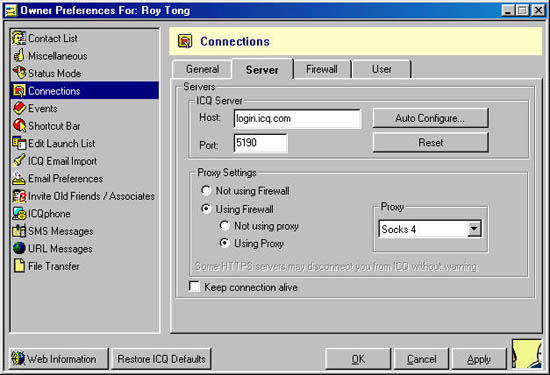Select SMS Messages in the sidebar
This screenshot has height=375, width=550.
pyautogui.click(x=61, y=231)
